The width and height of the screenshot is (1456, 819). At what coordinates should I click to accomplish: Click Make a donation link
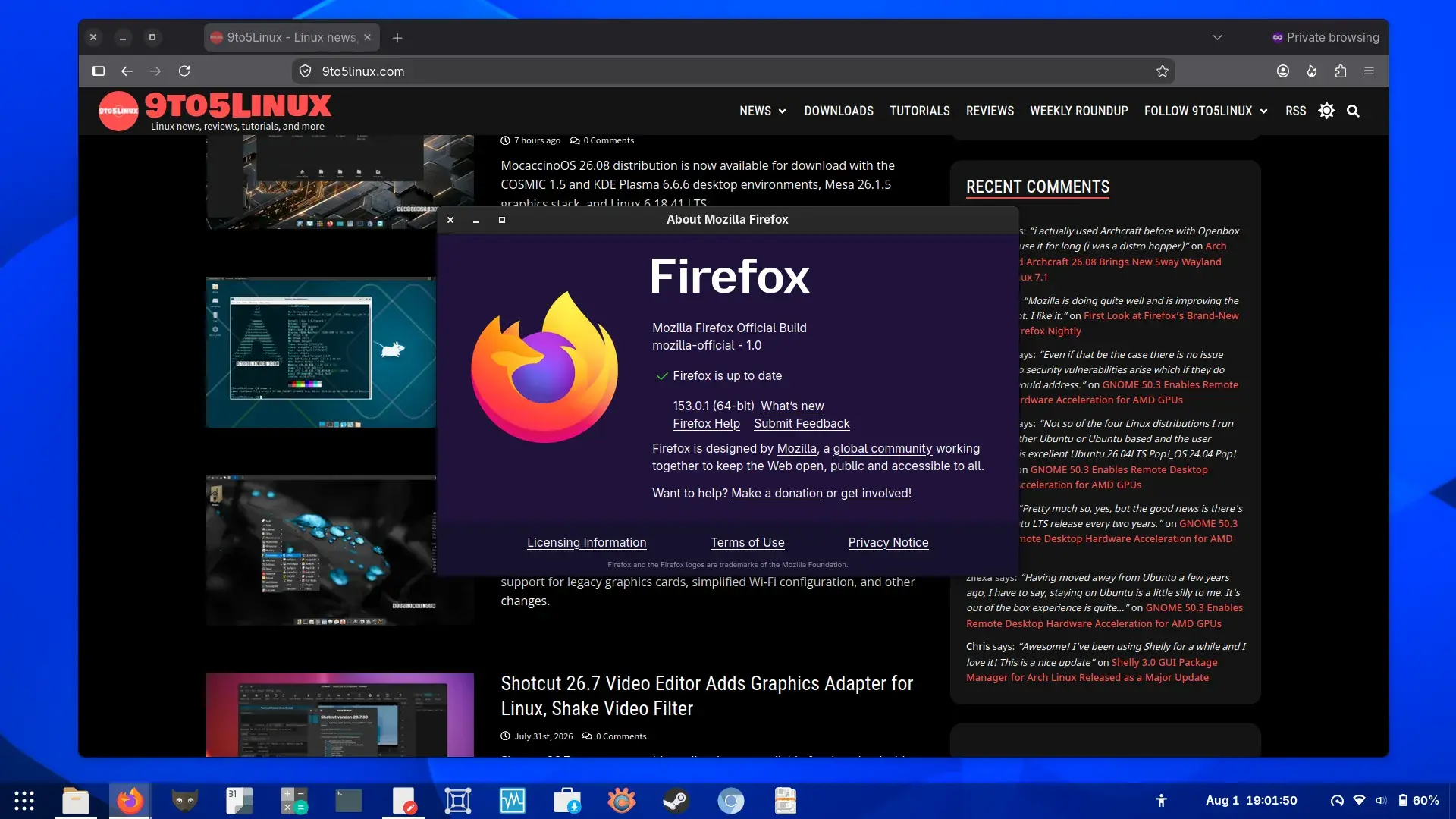[777, 493]
